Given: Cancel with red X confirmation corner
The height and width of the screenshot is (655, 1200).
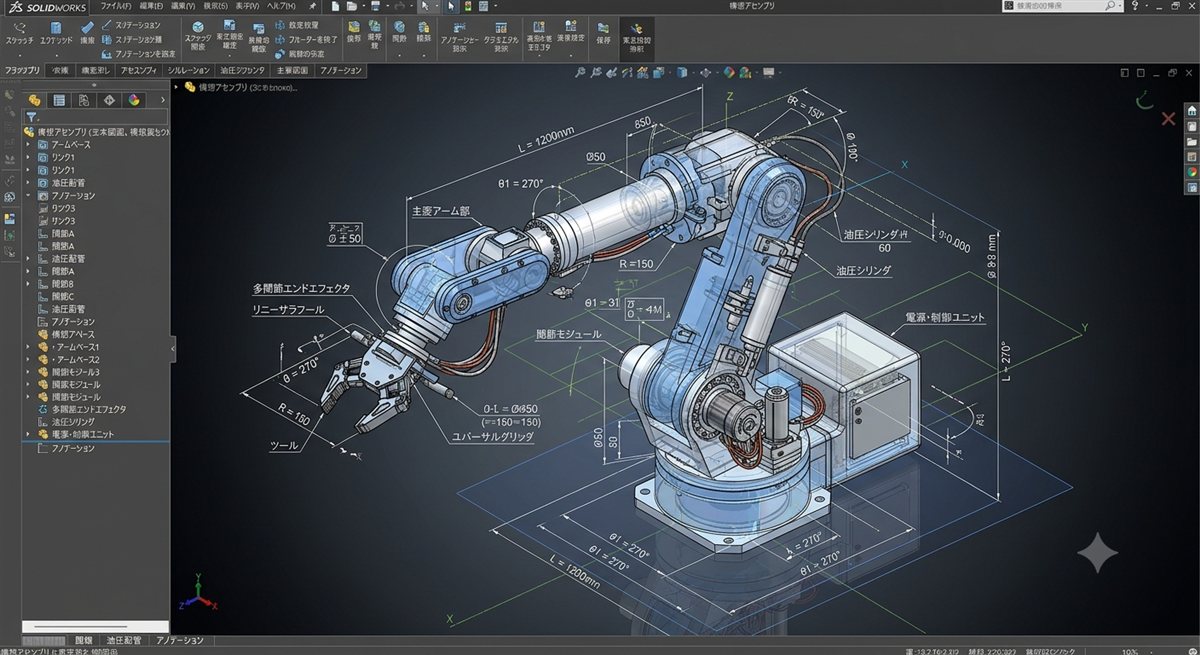Looking at the screenshot, I should [1168, 118].
